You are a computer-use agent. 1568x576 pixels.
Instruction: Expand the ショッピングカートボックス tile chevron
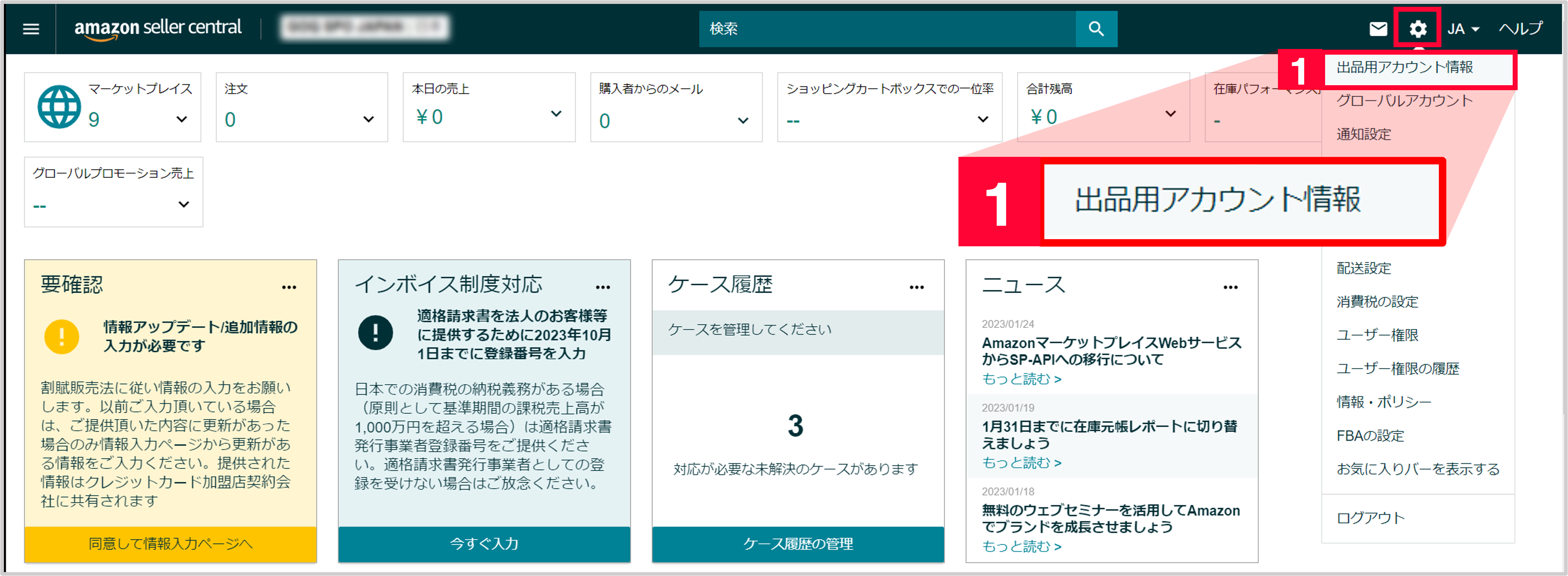pyautogui.click(x=983, y=119)
